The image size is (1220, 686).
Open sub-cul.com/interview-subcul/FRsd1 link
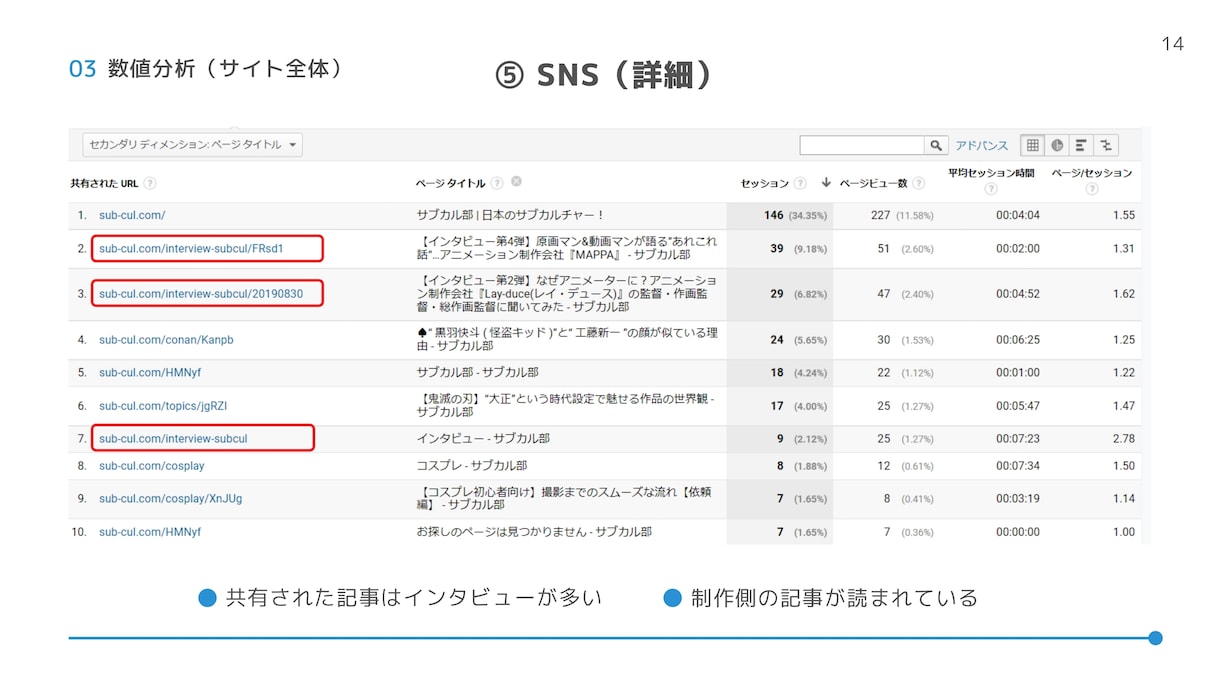[x=192, y=249]
